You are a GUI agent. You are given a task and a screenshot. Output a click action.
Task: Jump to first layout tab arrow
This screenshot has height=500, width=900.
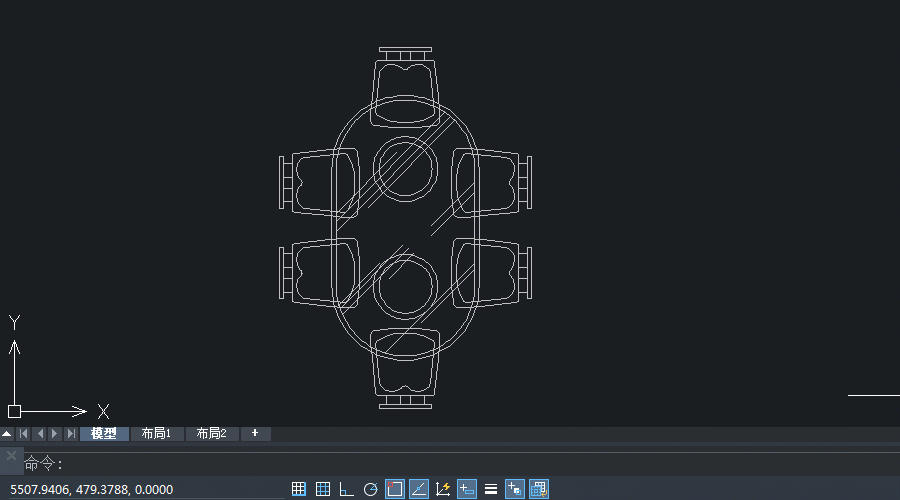tap(23, 434)
